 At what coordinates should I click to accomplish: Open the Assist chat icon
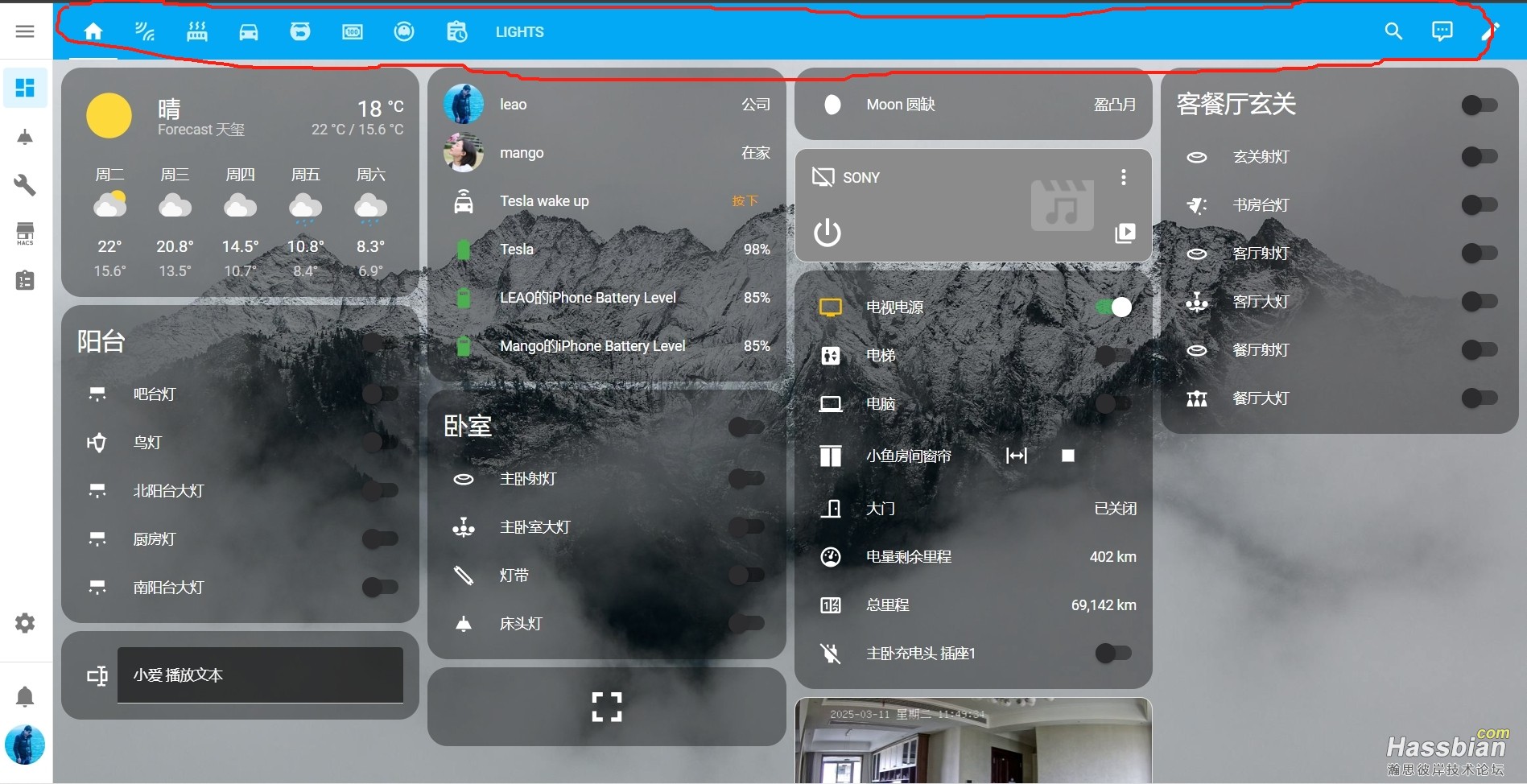(x=1442, y=31)
